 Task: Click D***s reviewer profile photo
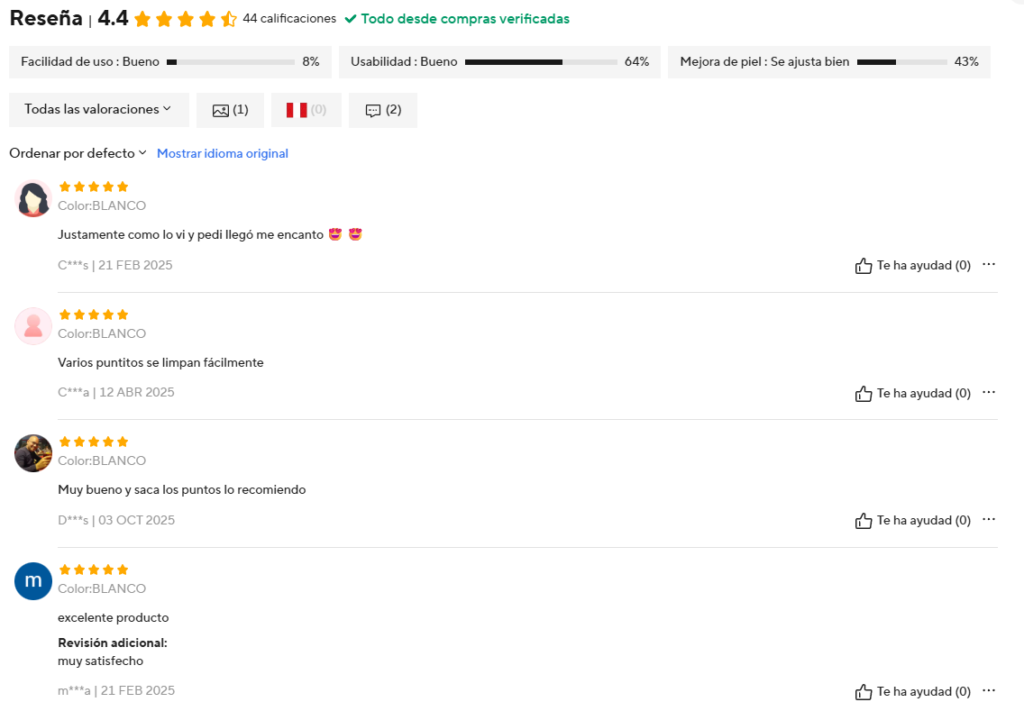(x=33, y=453)
